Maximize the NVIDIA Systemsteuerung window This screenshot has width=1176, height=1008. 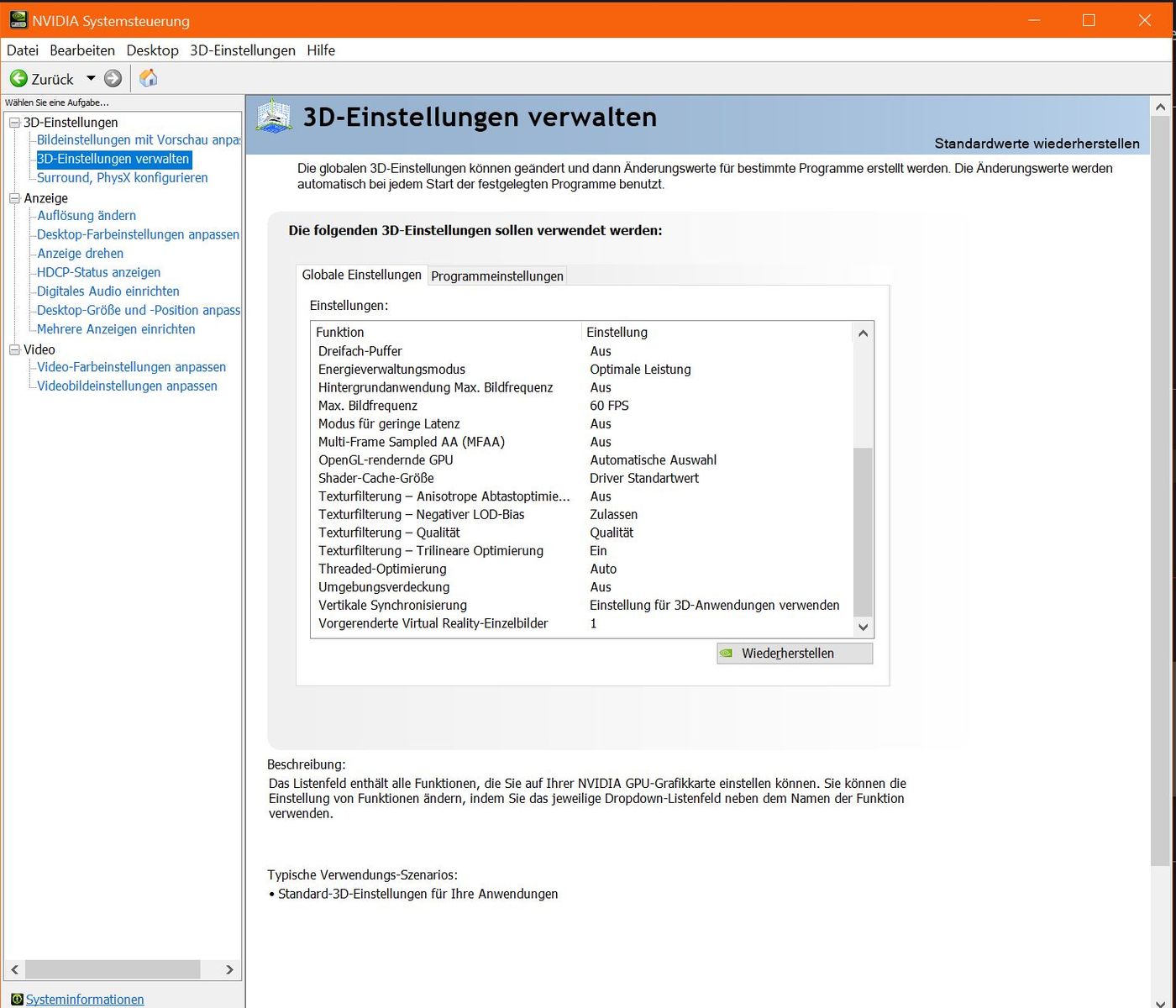[x=1089, y=20]
